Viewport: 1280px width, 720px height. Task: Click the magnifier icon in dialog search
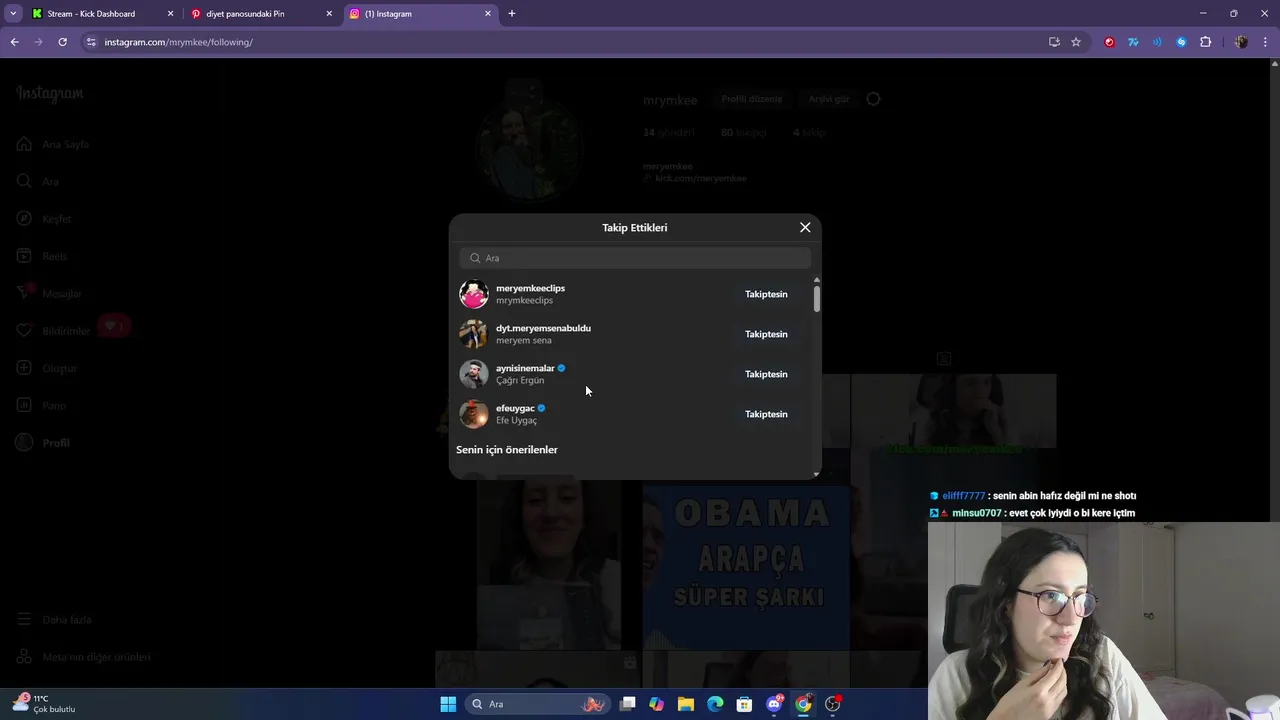click(475, 258)
